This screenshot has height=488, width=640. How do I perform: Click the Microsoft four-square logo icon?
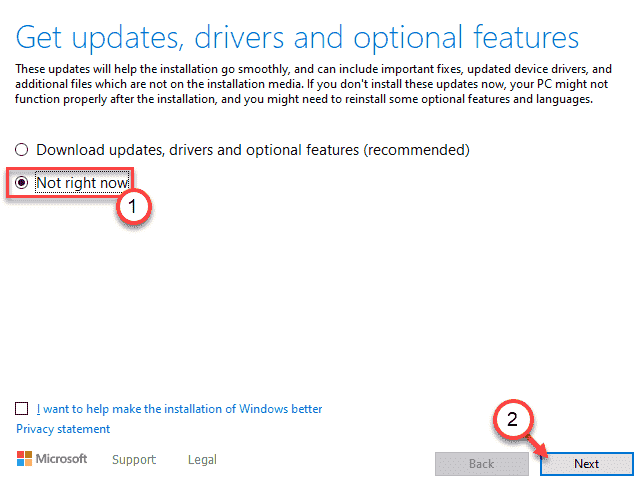pos(24,459)
